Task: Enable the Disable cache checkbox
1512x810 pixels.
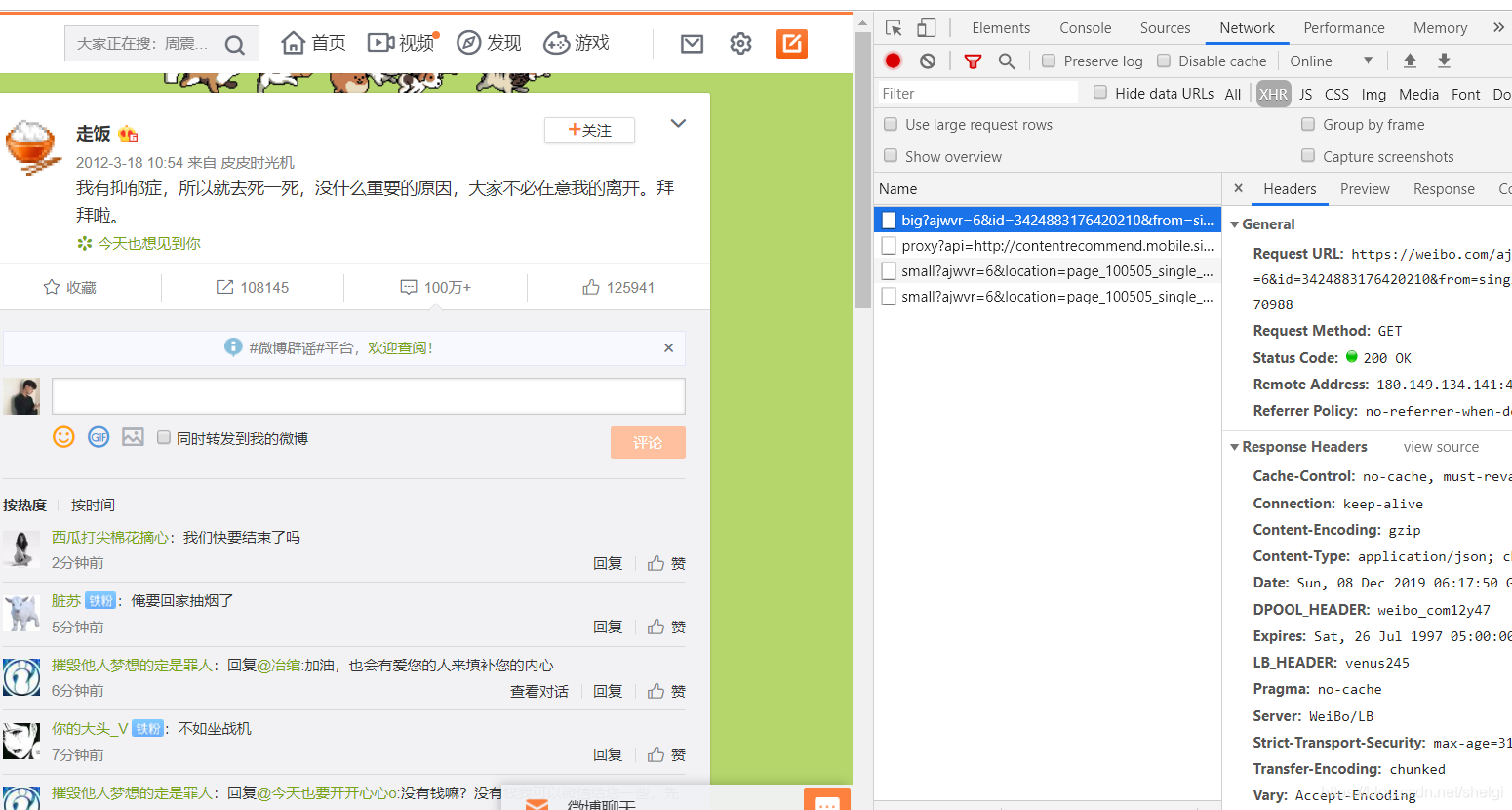Action: pyautogui.click(x=1164, y=61)
